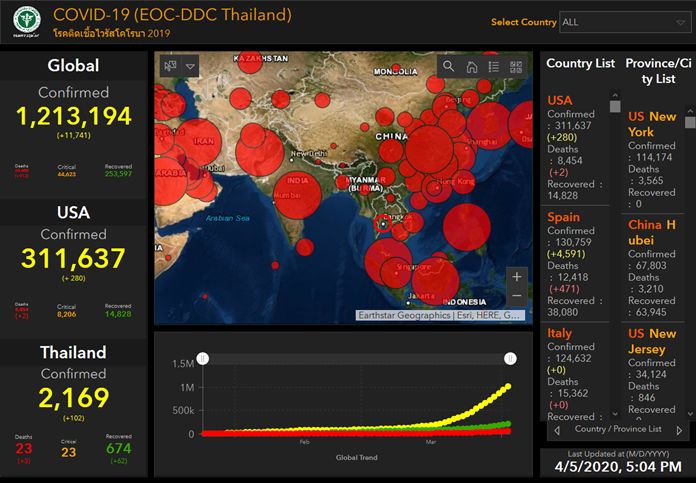Activate the map selection tool

[170, 66]
